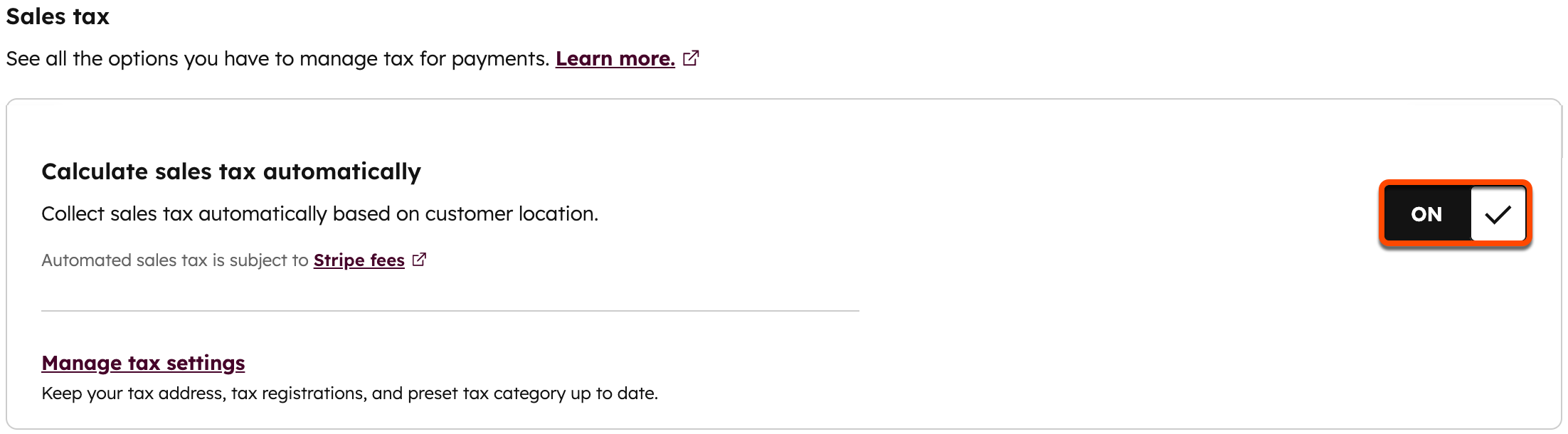Click the Sales tax page heading

(58, 16)
